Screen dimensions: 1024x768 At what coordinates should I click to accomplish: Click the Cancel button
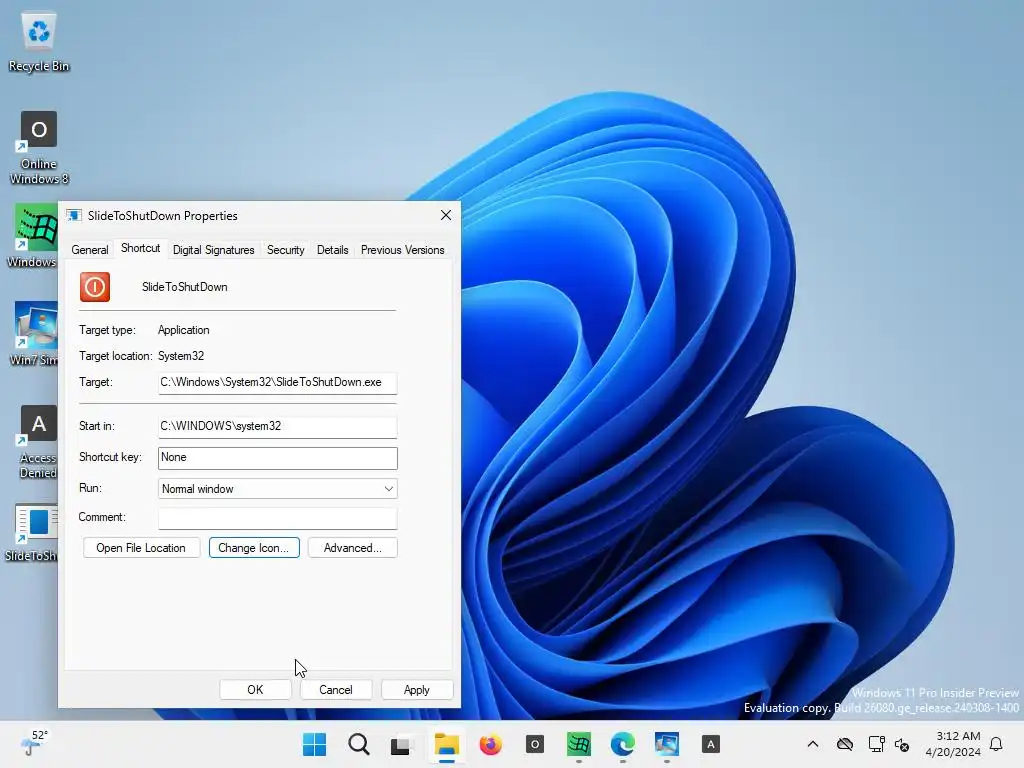point(336,690)
